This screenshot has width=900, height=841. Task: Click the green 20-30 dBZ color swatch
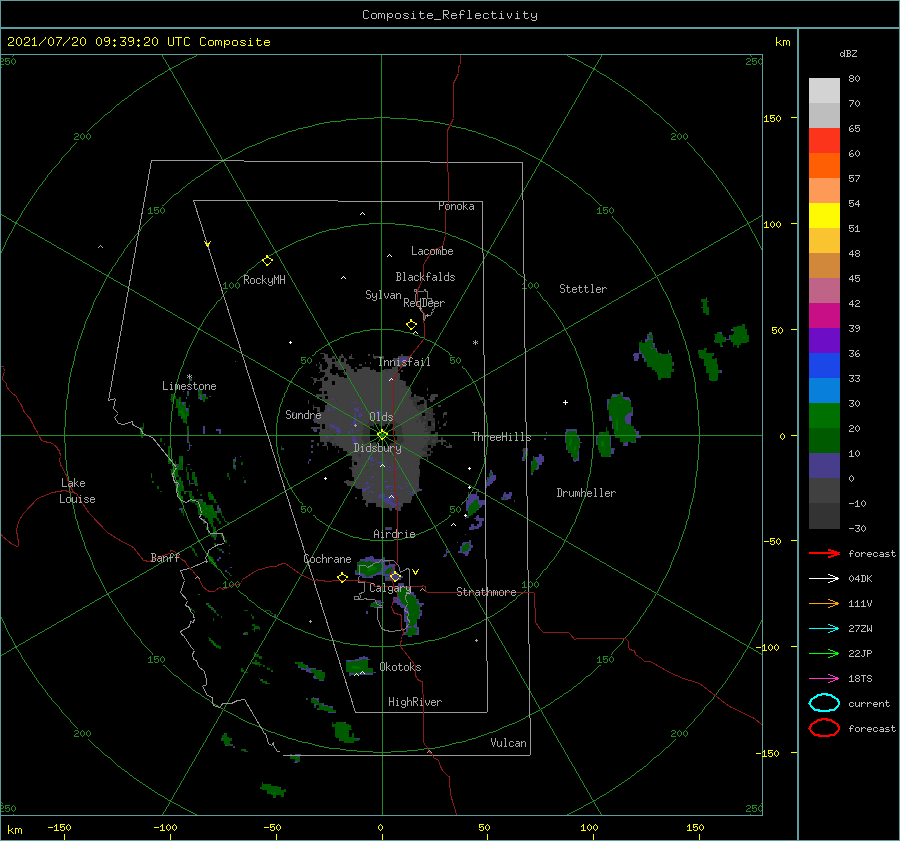(x=824, y=416)
